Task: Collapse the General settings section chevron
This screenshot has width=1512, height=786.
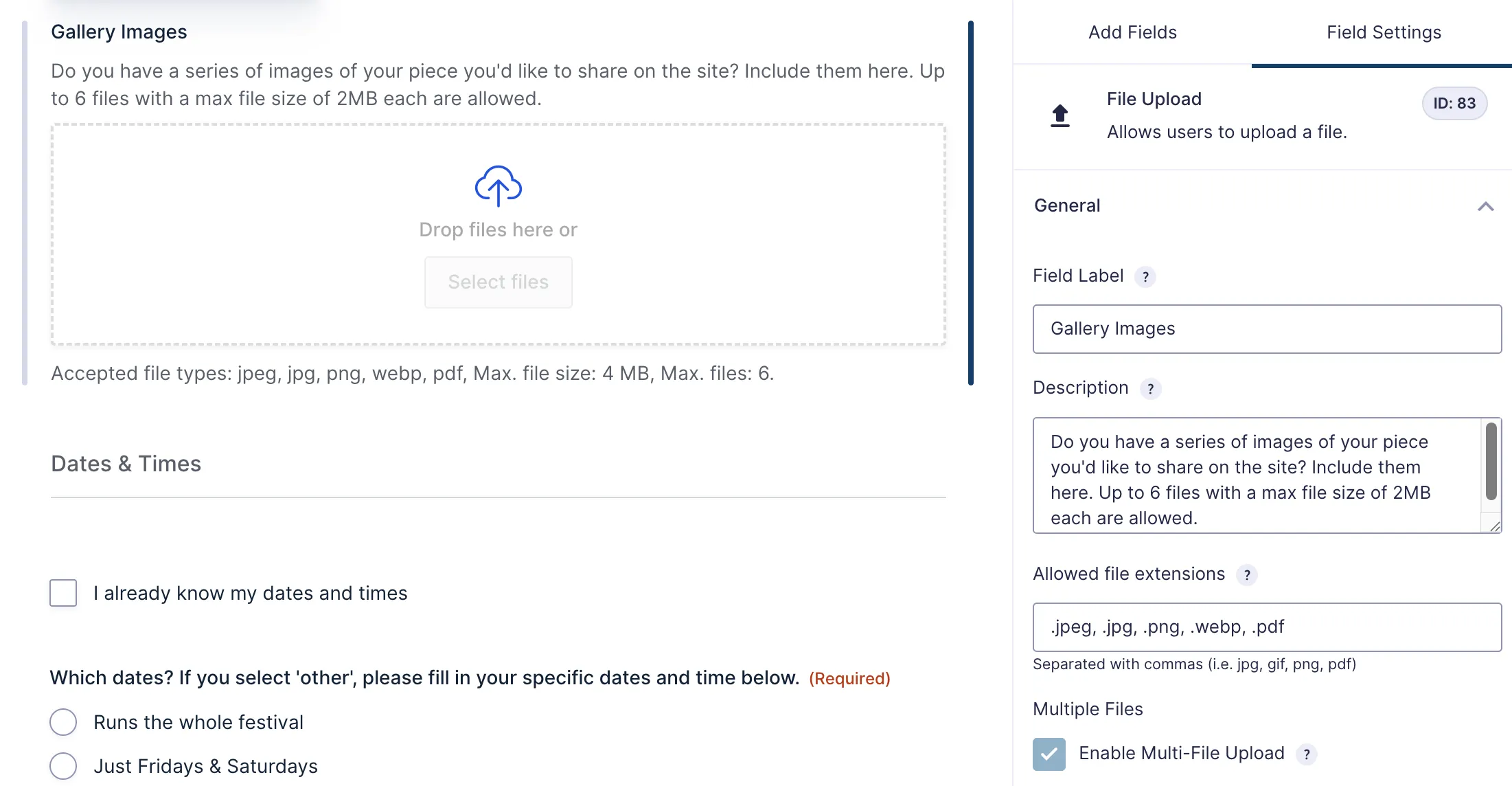Action: point(1486,206)
